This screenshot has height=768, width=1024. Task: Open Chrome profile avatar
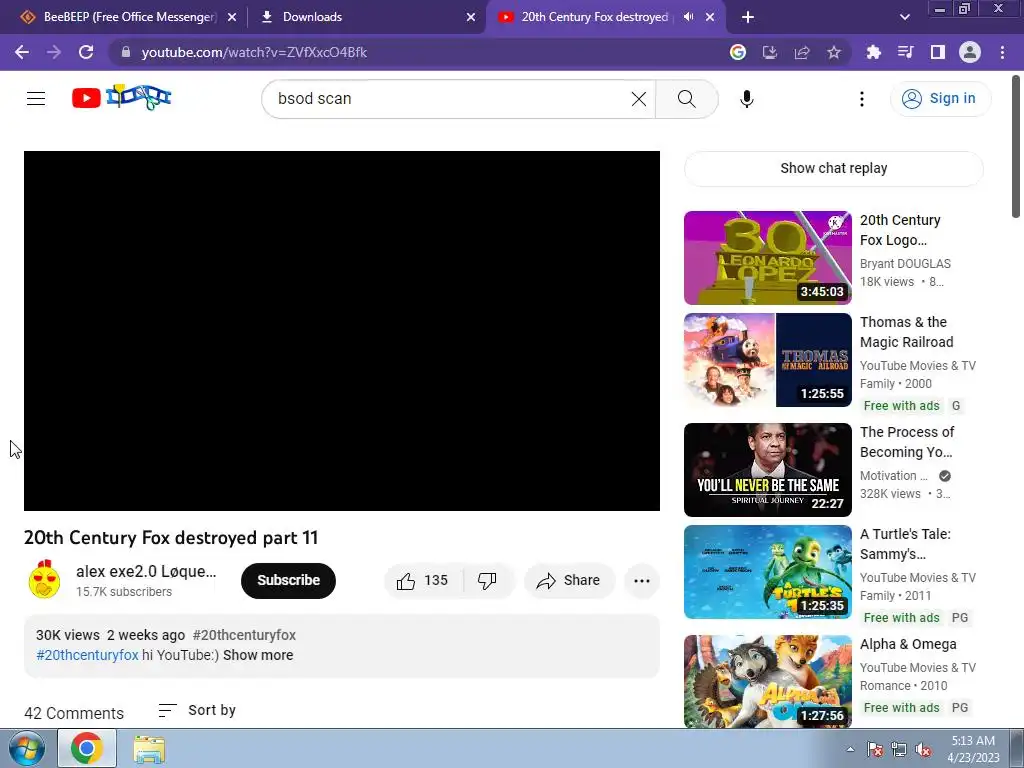pyautogui.click(x=970, y=52)
